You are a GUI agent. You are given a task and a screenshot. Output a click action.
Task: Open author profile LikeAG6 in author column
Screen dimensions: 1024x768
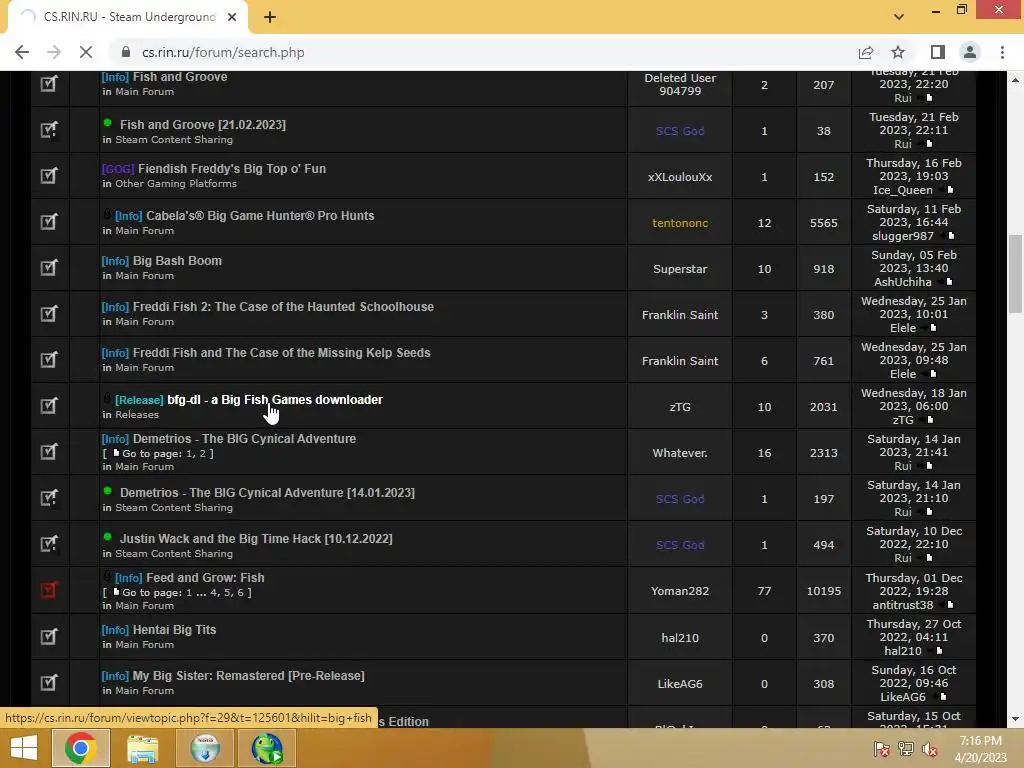pos(680,684)
